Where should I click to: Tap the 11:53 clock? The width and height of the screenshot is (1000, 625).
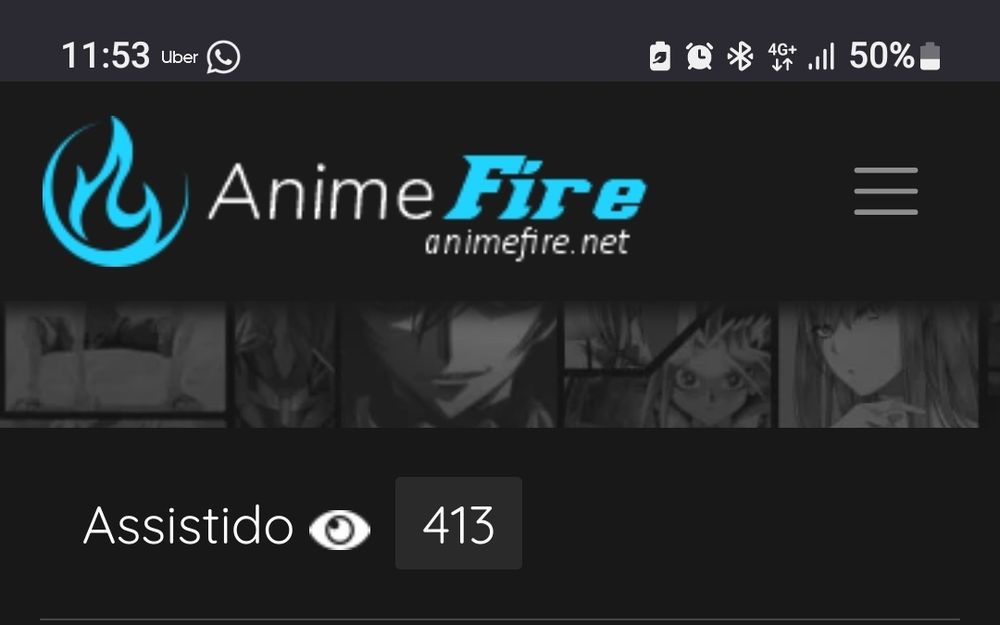105,55
